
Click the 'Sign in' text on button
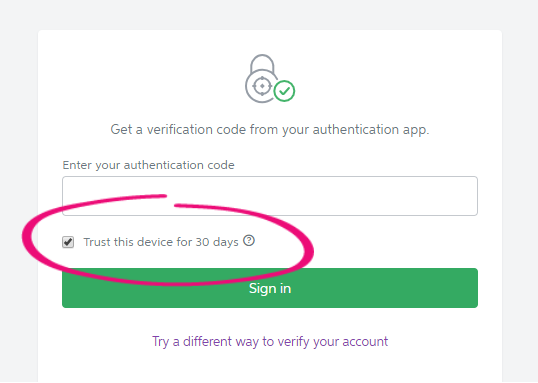(270, 288)
